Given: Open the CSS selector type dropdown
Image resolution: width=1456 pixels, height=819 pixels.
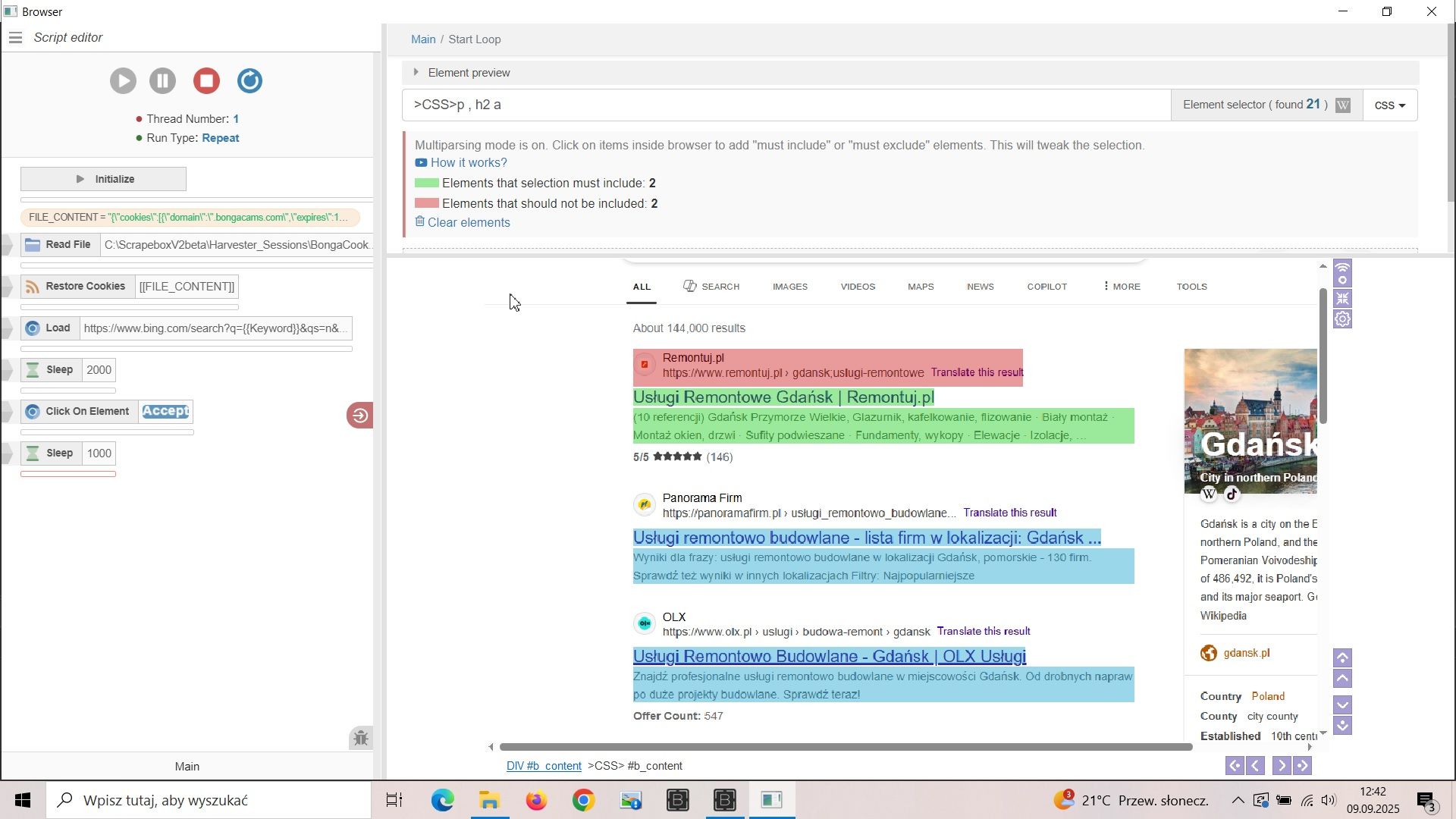Looking at the screenshot, I should coord(1390,105).
